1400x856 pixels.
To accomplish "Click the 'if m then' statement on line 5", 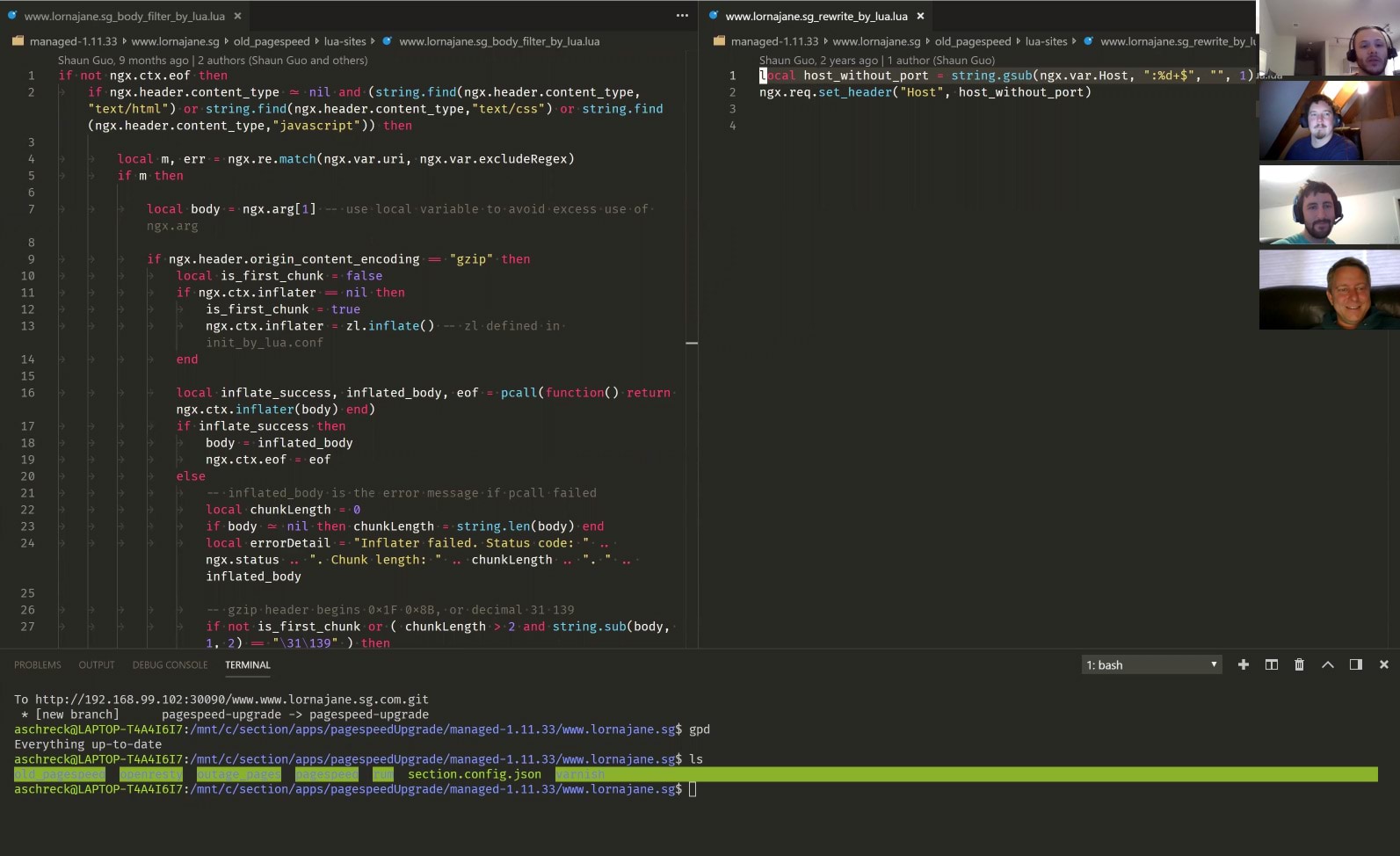I will (150, 176).
